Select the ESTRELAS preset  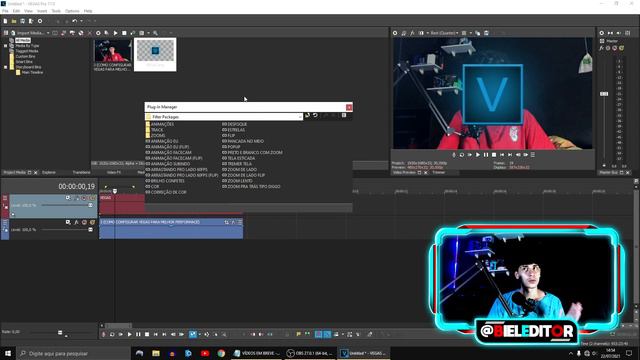coord(236,130)
